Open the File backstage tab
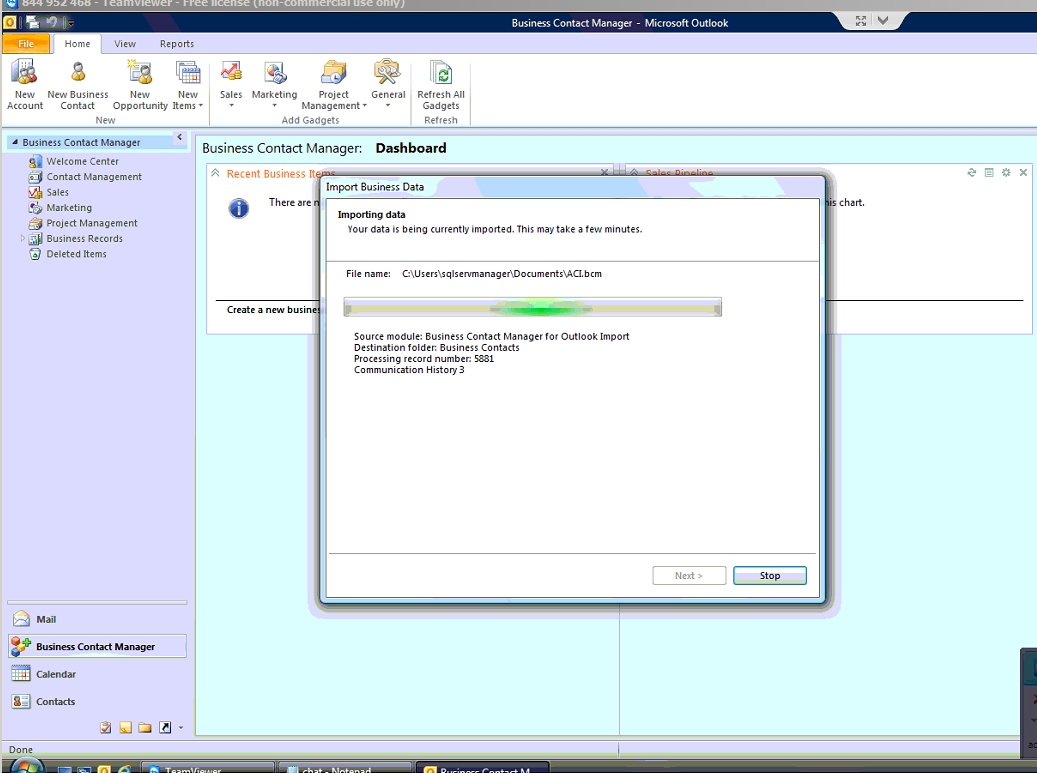Screen dimensions: 1037x773 coord(26,44)
